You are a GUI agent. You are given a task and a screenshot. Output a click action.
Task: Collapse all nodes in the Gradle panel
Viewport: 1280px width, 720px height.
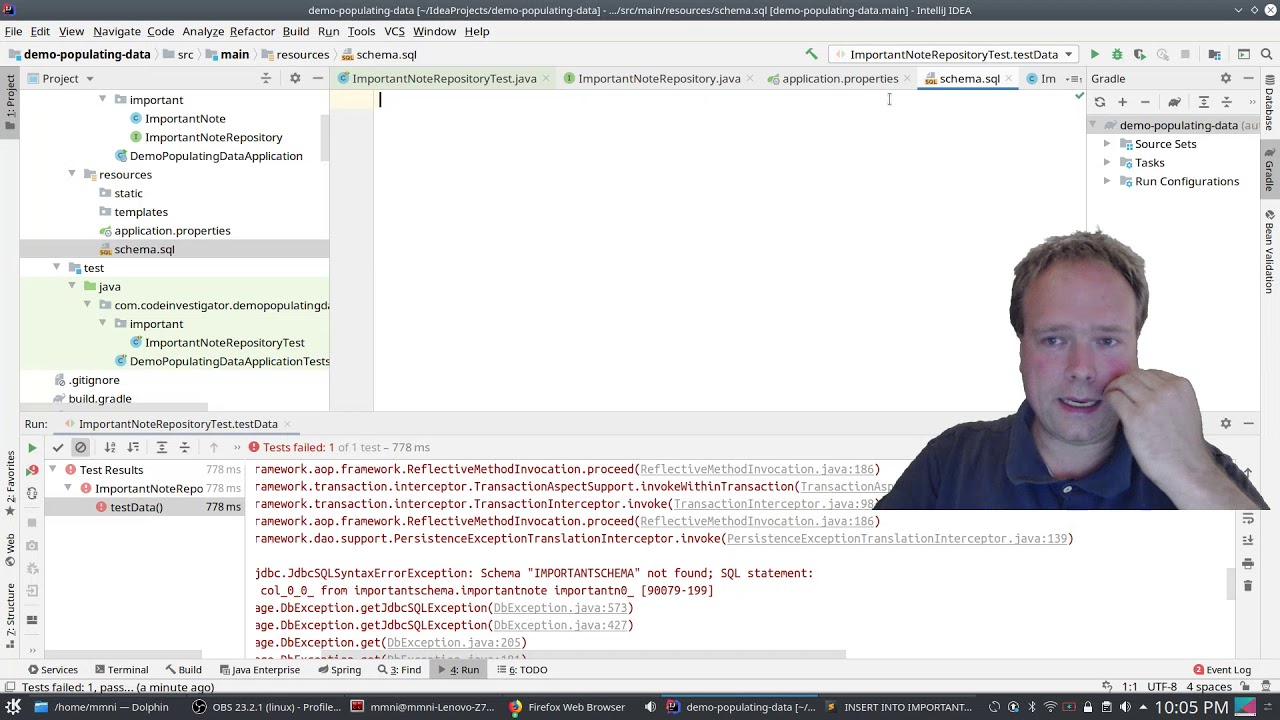1227,102
